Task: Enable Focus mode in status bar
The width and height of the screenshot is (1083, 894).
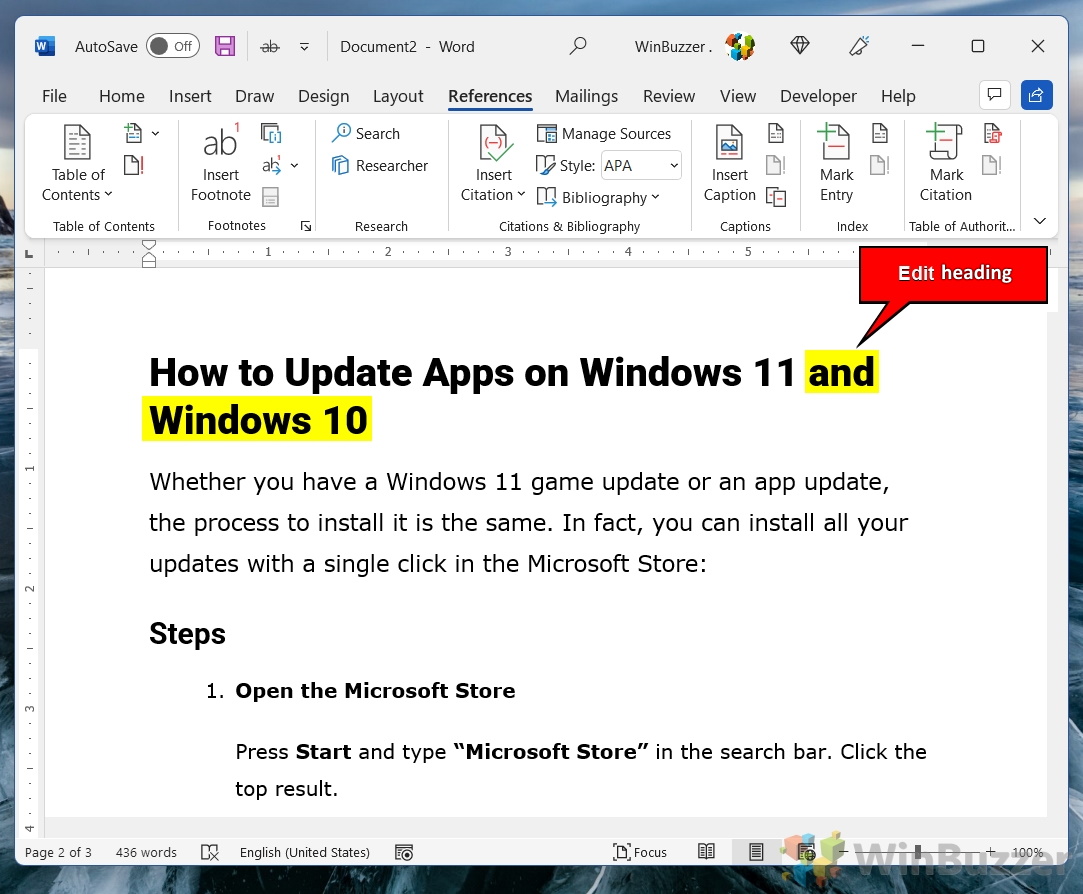Action: [640, 852]
